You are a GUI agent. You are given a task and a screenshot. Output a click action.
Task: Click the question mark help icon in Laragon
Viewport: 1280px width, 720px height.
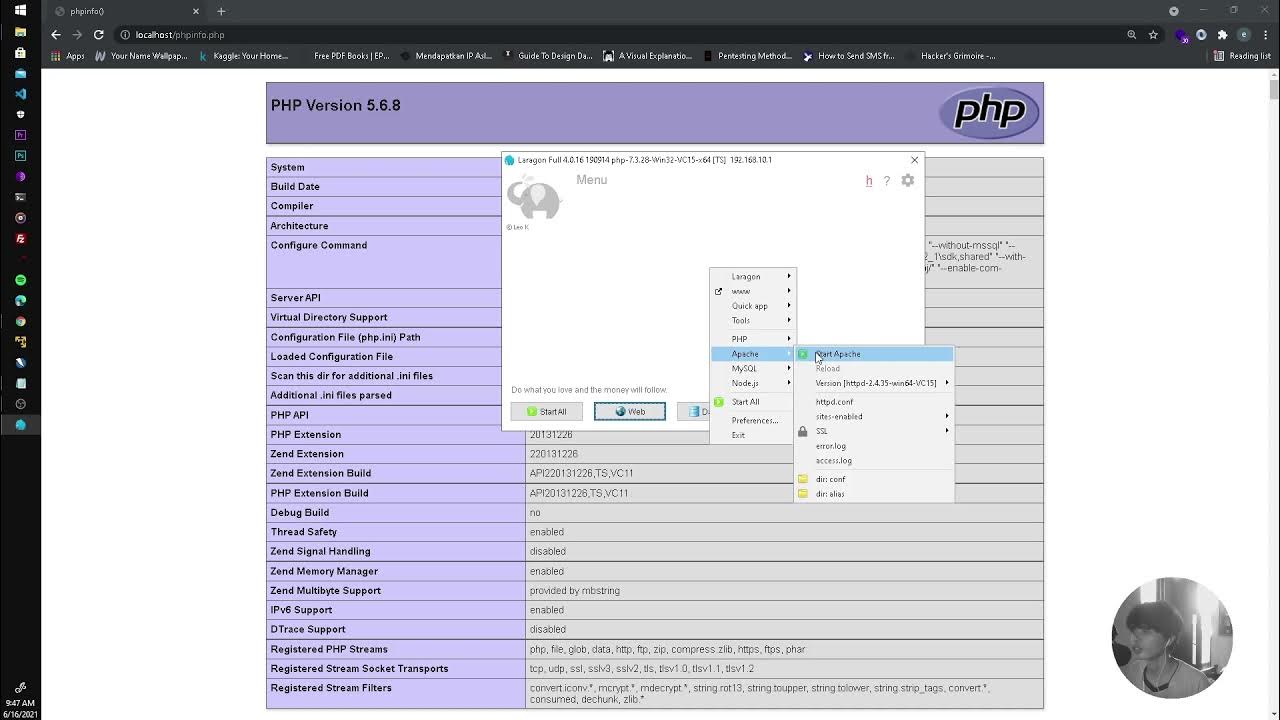tap(886, 181)
